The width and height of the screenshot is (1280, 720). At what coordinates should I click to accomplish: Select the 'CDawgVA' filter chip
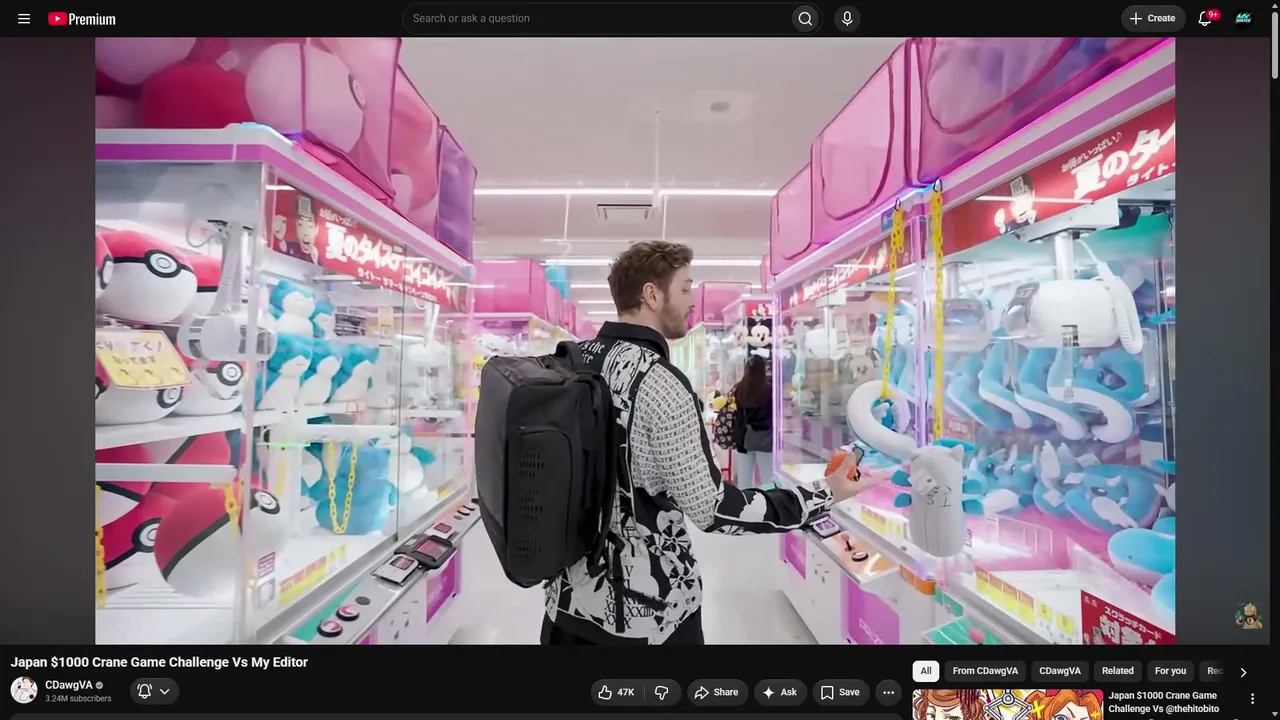click(x=1060, y=671)
